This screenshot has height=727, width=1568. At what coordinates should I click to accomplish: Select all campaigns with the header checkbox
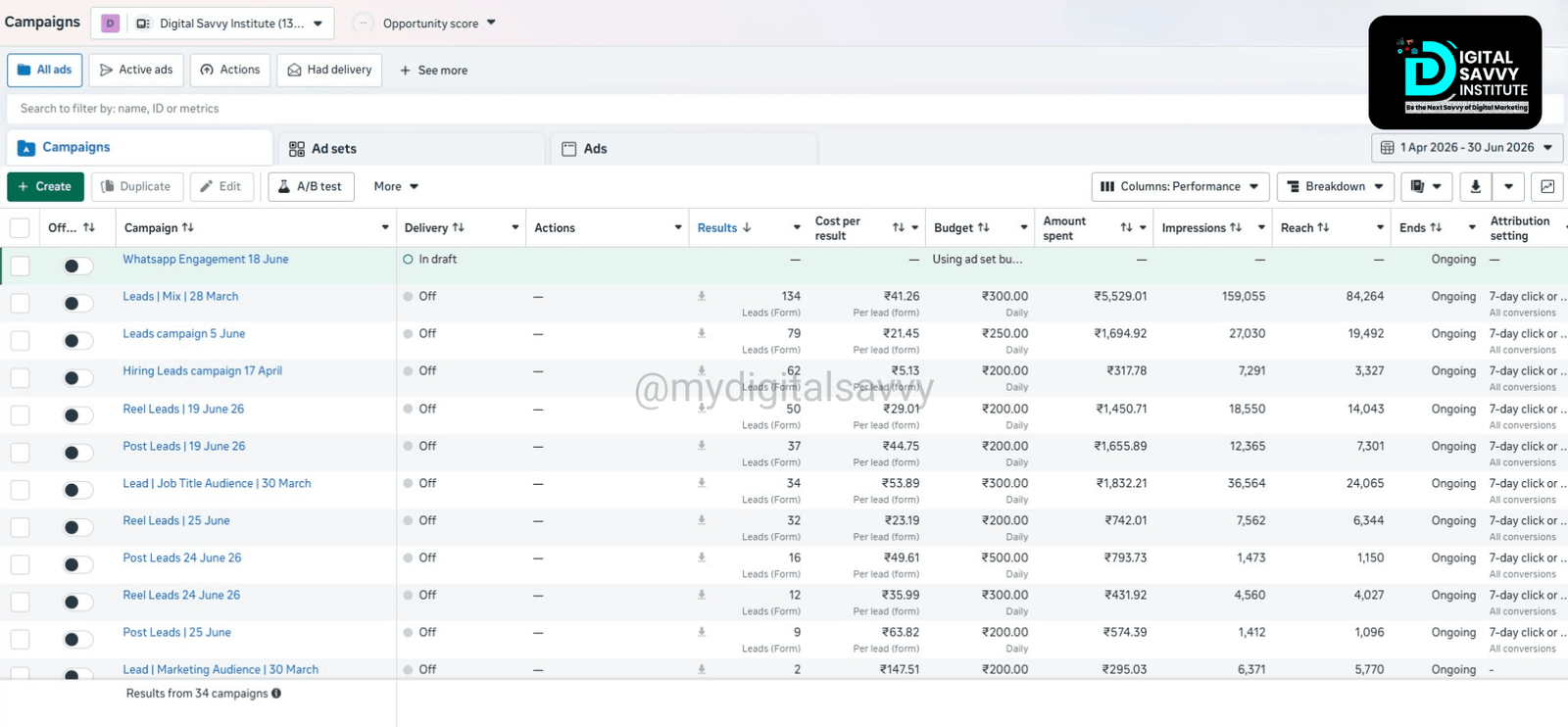[x=20, y=228]
